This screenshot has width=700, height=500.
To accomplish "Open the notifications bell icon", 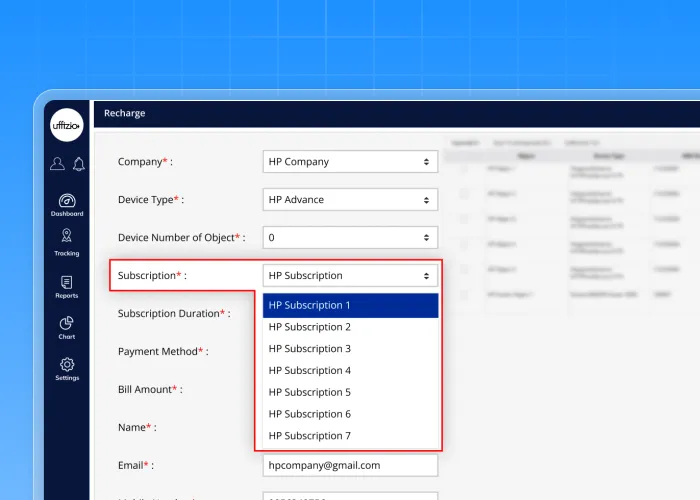I will [x=78, y=164].
